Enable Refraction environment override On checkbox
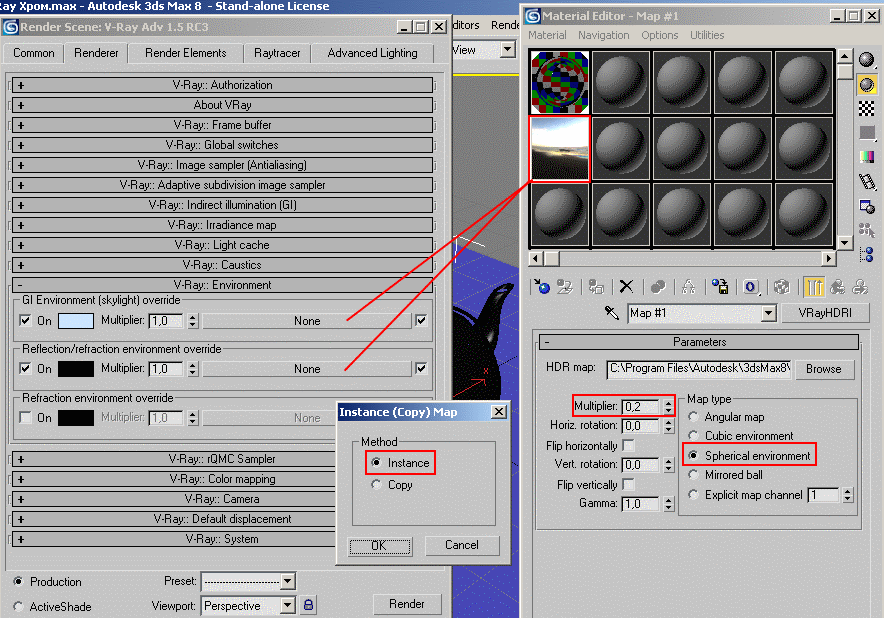Viewport: 884px width, 618px height. pyautogui.click(x=25, y=417)
